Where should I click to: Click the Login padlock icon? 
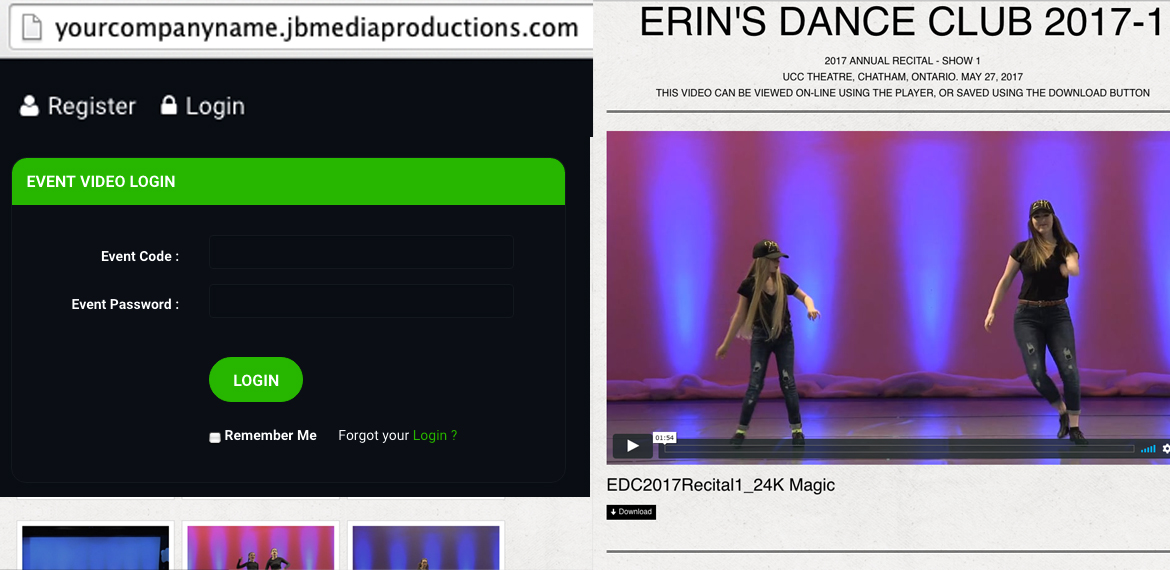point(169,106)
